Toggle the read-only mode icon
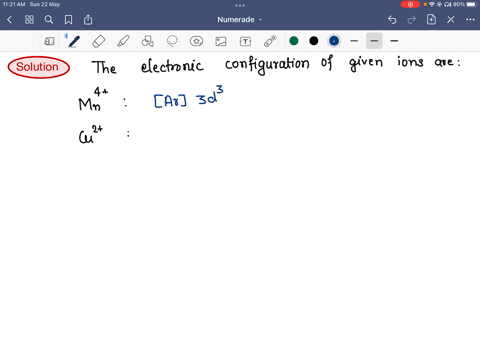 [x=49, y=41]
